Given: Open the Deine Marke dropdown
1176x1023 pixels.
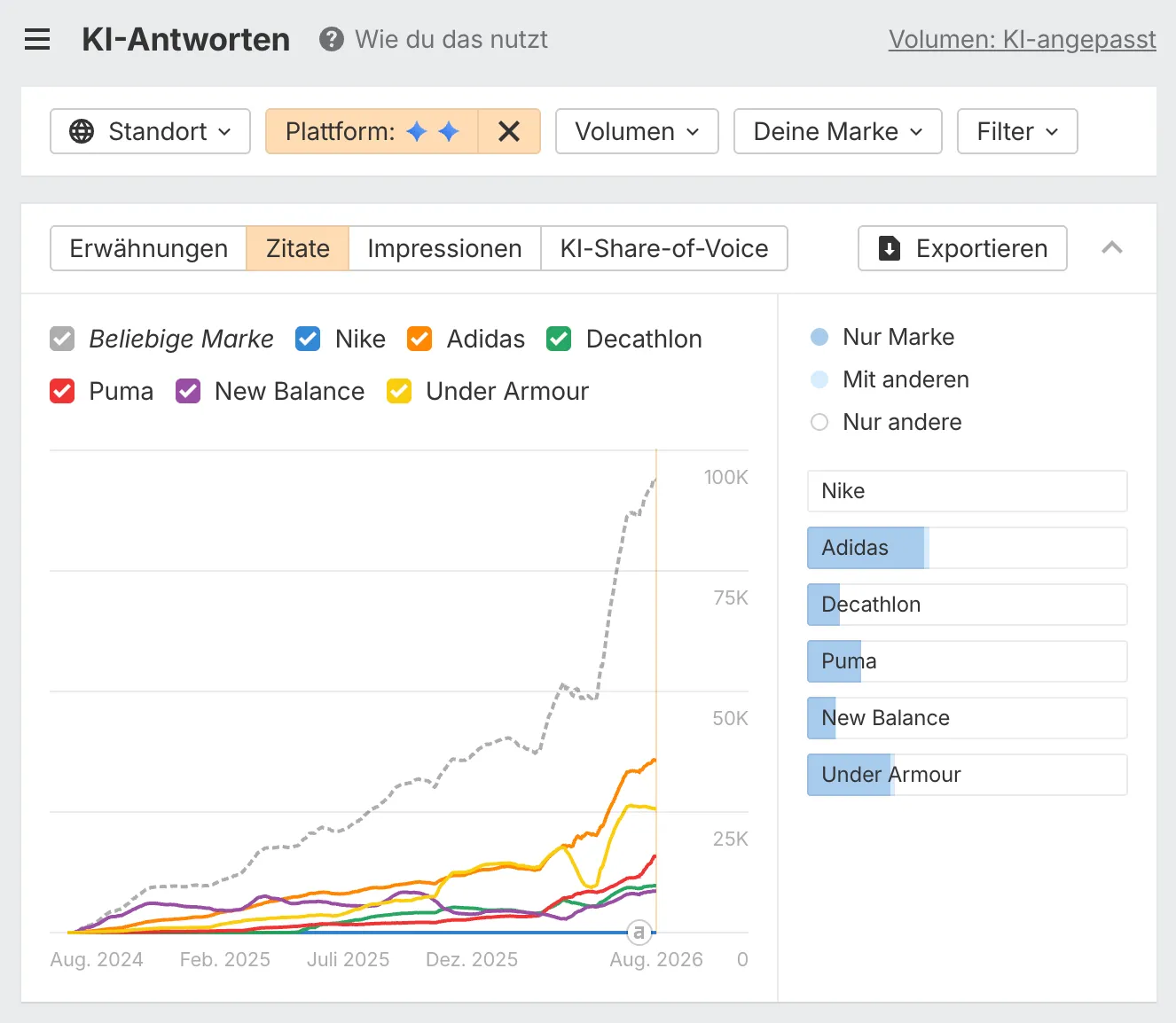Looking at the screenshot, I should point(838,131).
